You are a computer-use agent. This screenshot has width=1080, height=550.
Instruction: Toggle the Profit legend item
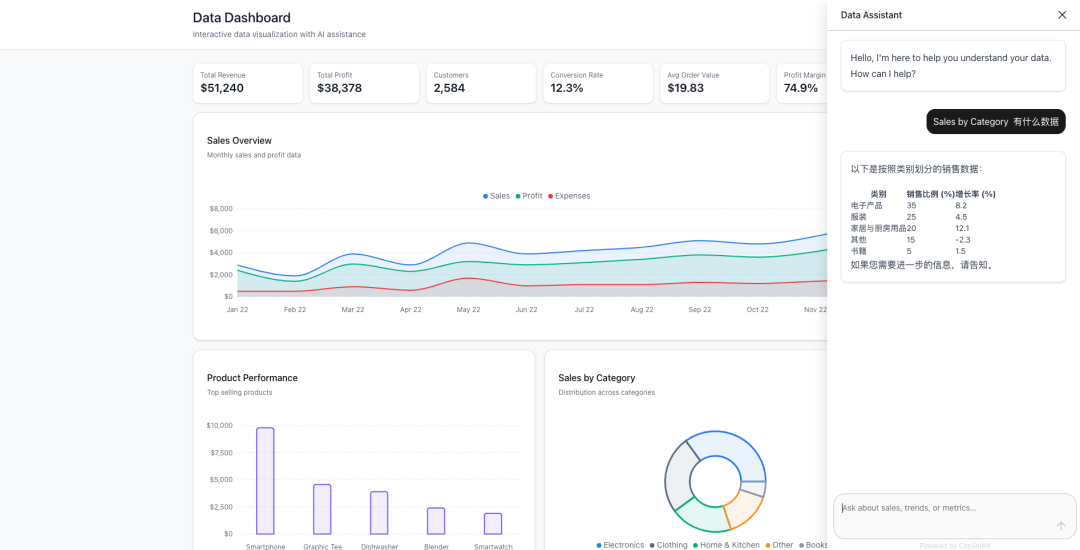tap(529, 196)
